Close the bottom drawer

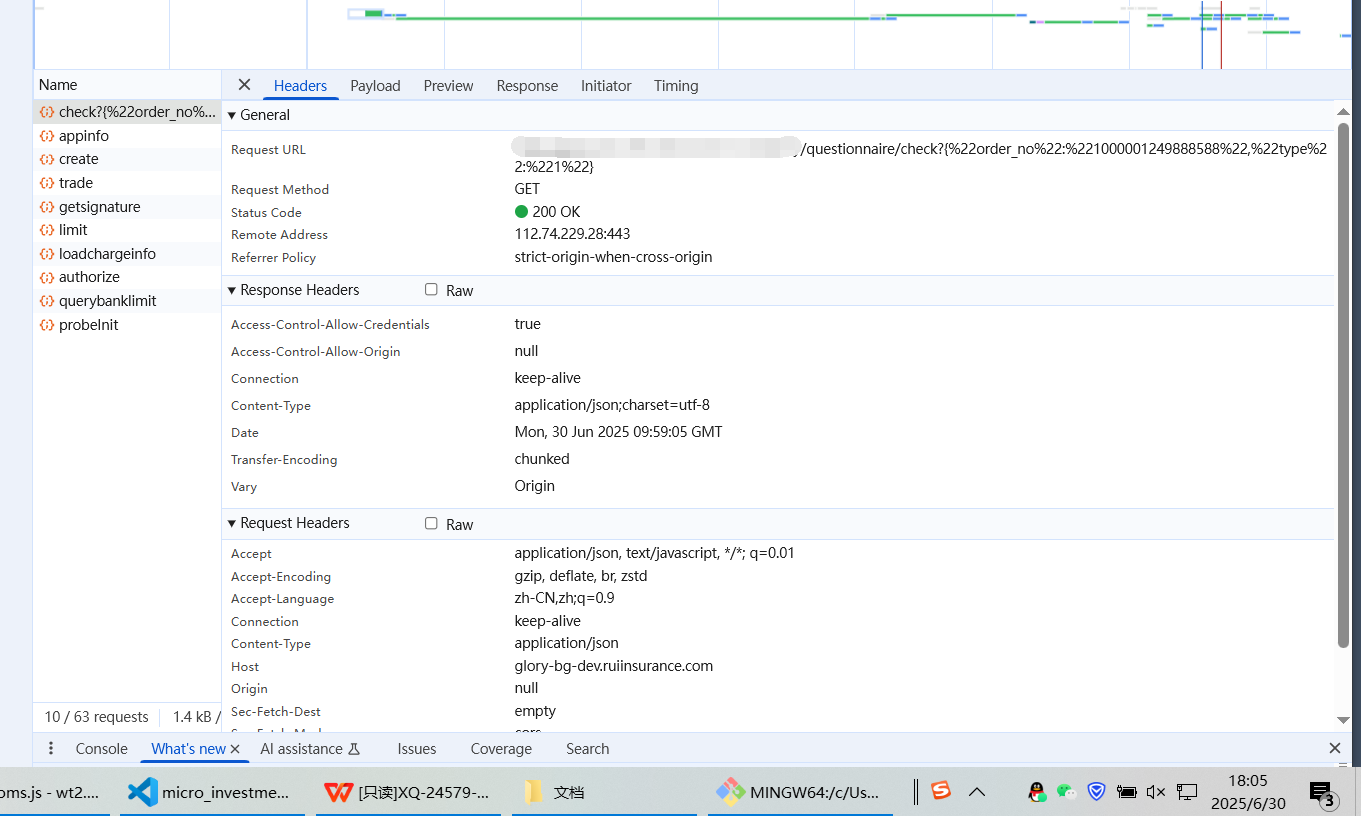point(1334,748)
